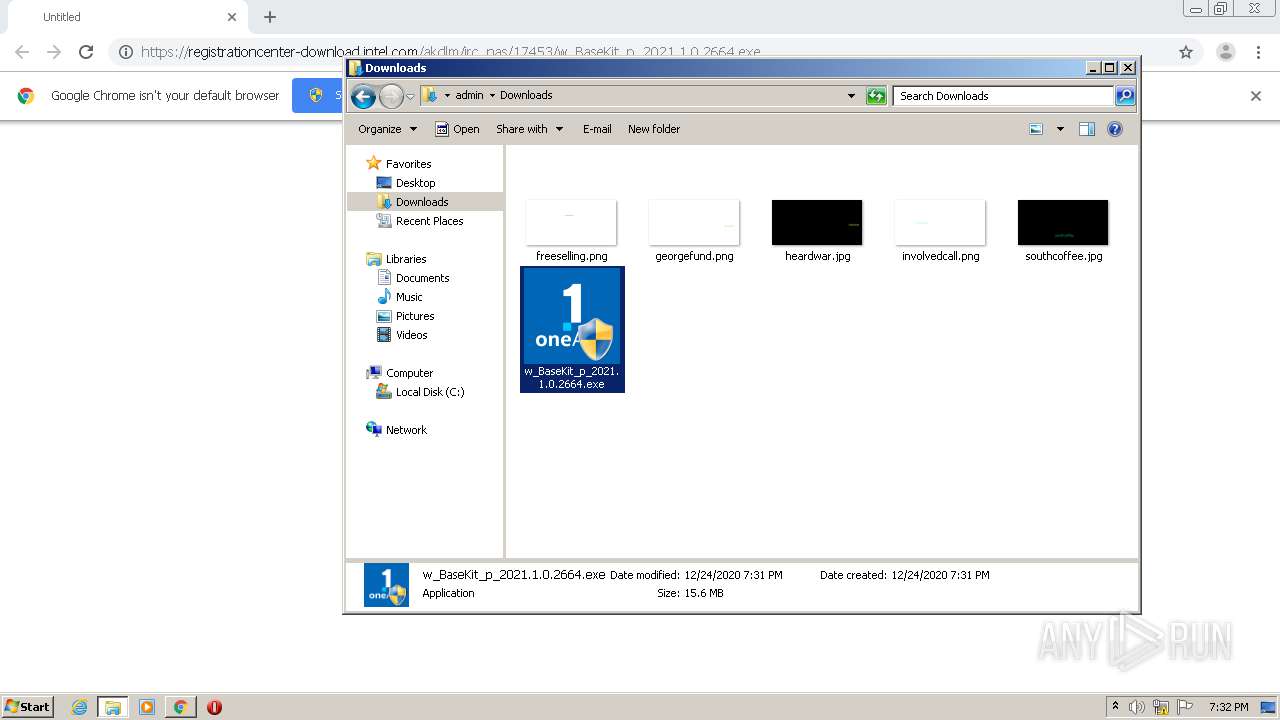Click the search magnifier icon
Image resolution: width=1280 pixels, height=720 pixels.
[1125, 96]
